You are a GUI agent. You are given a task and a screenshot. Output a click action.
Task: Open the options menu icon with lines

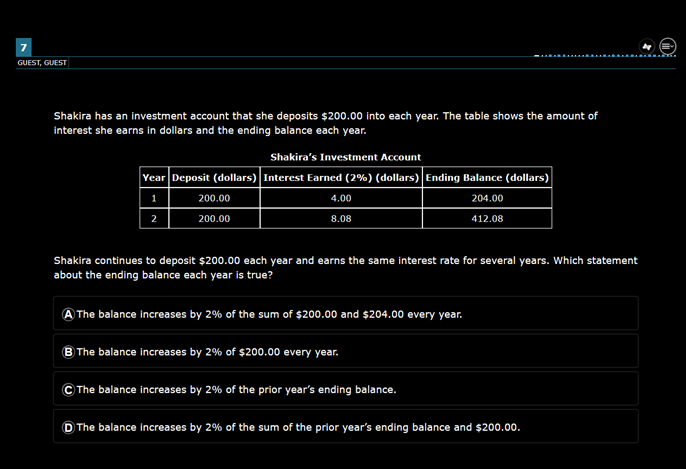coord(667,47)
